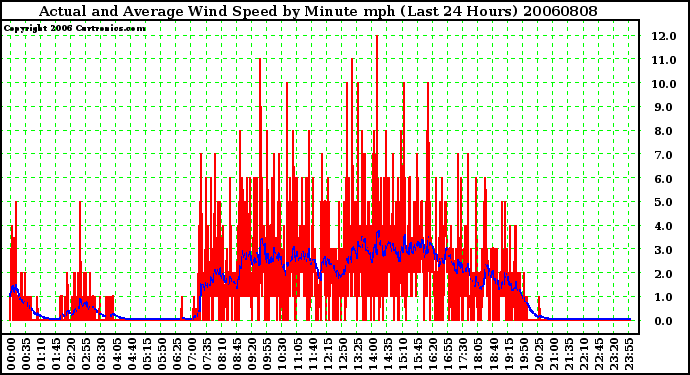The height and width of the screenshot is (375, 690).
Task: Click the 23:20 time axis label
Action: pos(613,354)
